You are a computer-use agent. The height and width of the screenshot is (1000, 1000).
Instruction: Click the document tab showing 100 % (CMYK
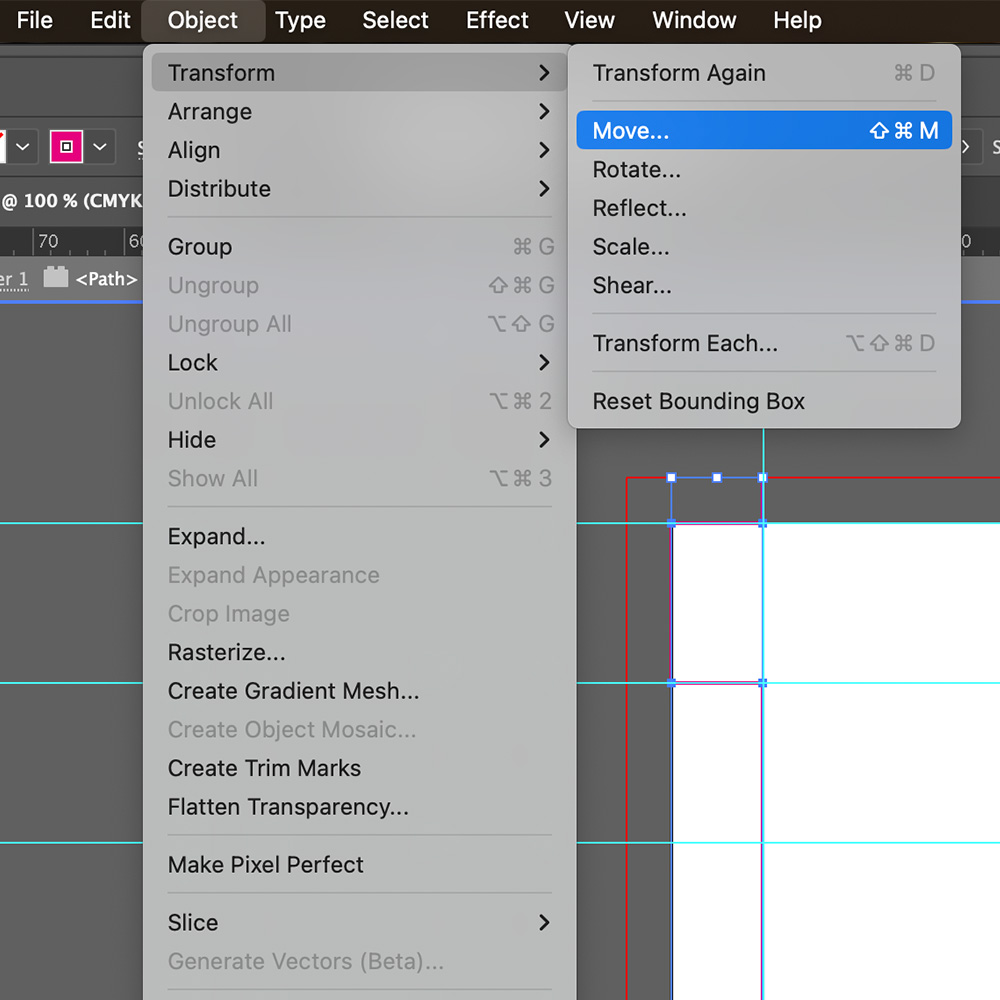pyautogui.click(x=71, y=200)
